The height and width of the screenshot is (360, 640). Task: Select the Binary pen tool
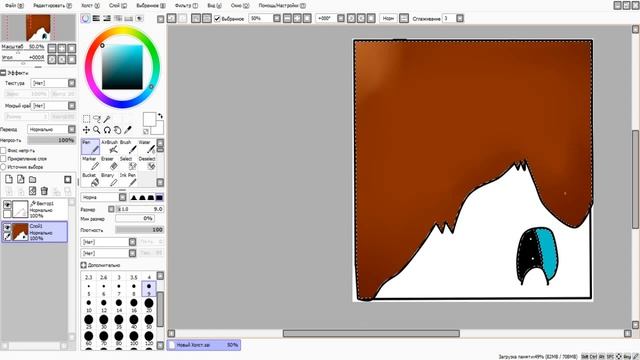pyautogui.click(x=109, y=180)
